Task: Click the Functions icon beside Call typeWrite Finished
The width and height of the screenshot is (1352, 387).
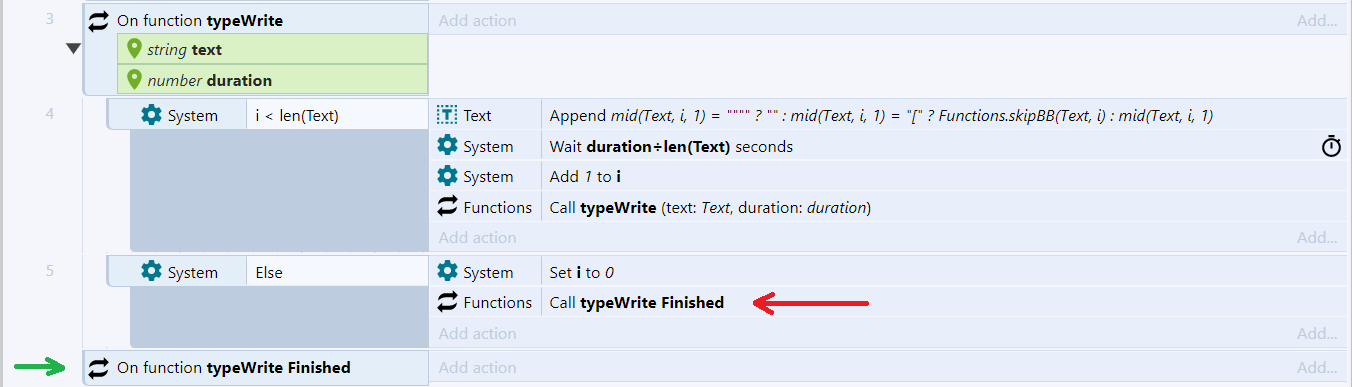Action: coord(448,302)
